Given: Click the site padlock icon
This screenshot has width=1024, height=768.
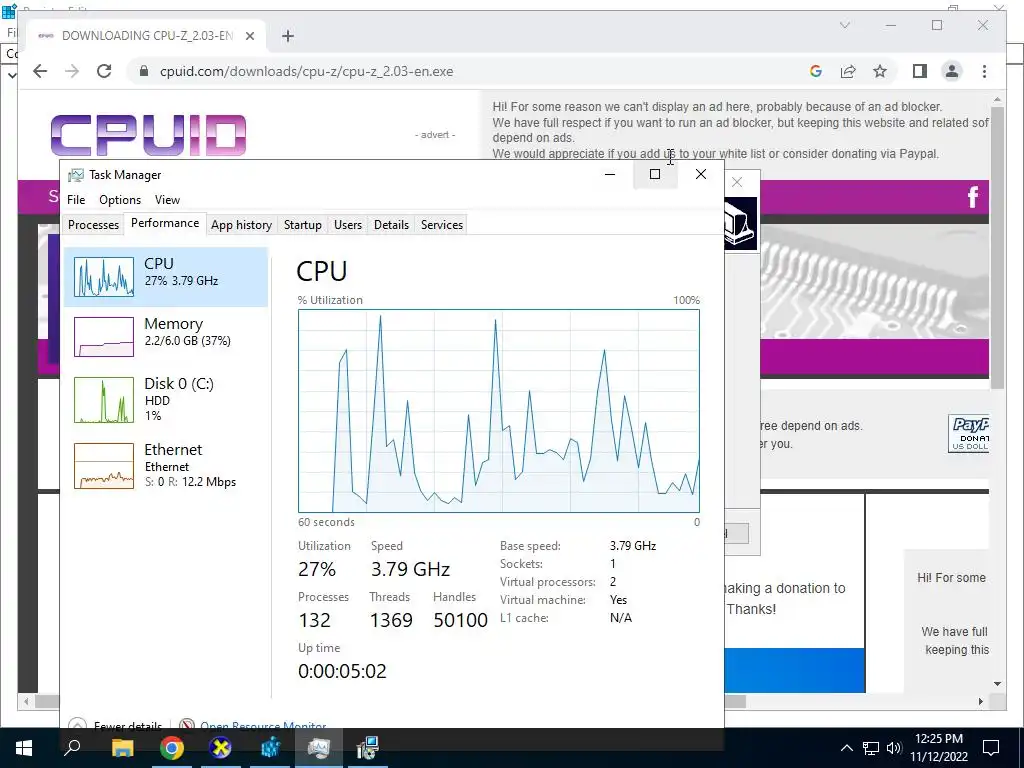Looking at the screenshot, I should pyautogui.click(x=144, y=71).
